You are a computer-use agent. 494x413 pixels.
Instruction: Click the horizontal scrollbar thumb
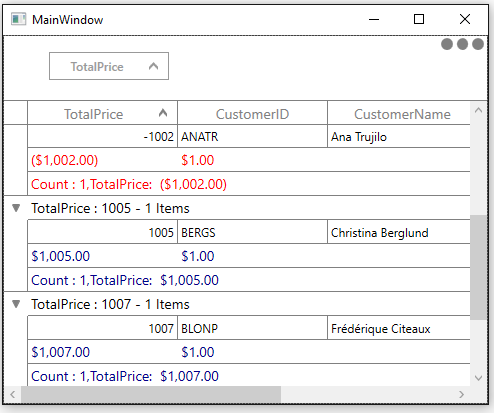coord(151,395)
